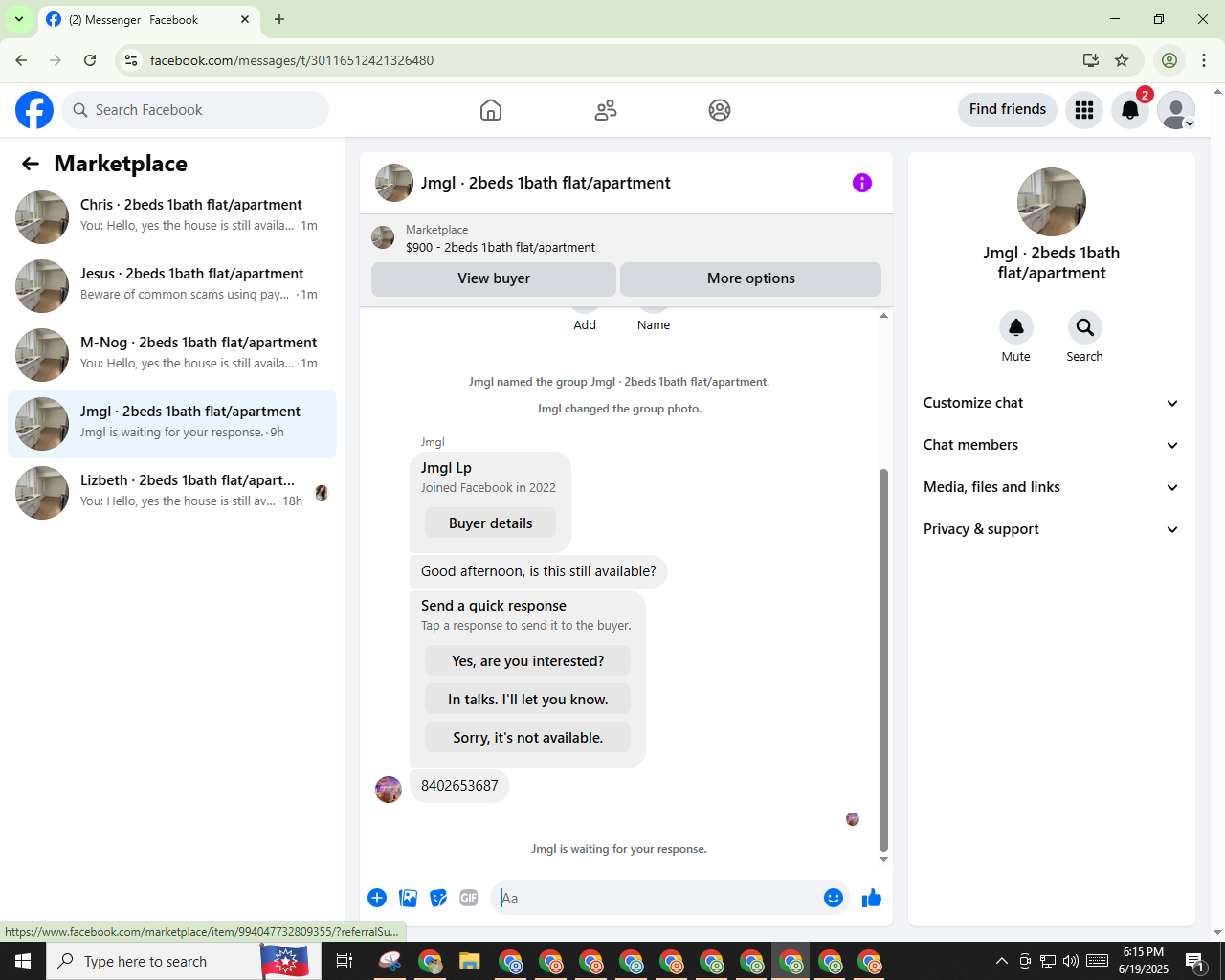Viewport: 1225px width, 980px height.
Task: Select Jmgl 2beds 1bath conversation
Action: point(172,423)
